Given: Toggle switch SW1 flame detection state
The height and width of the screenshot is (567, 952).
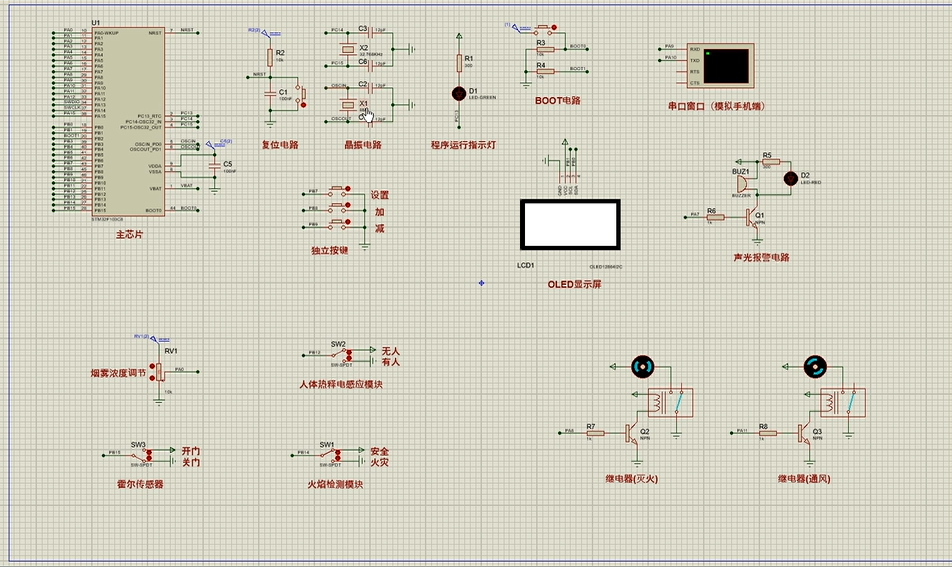Looking at the screenshot, I should click(x=330, y=455).
